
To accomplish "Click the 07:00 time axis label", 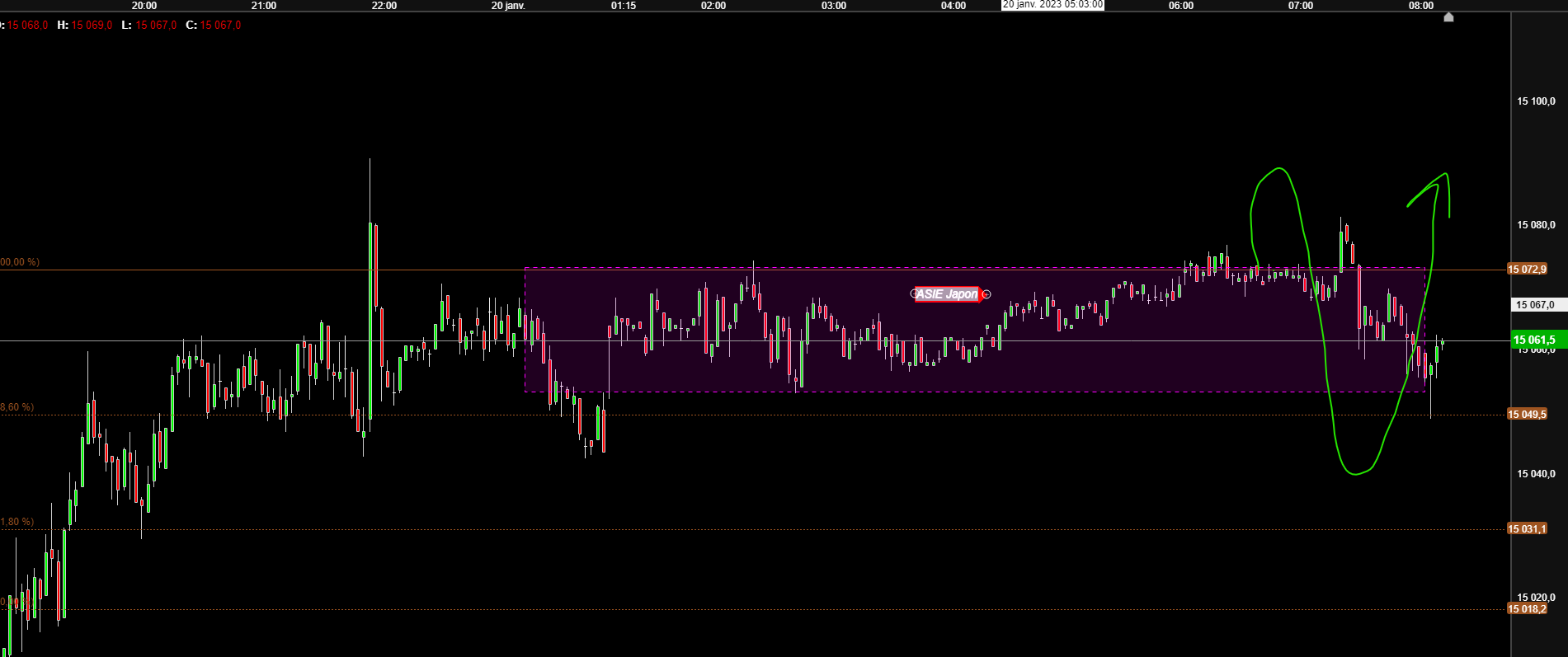I will pos(1301,6).
